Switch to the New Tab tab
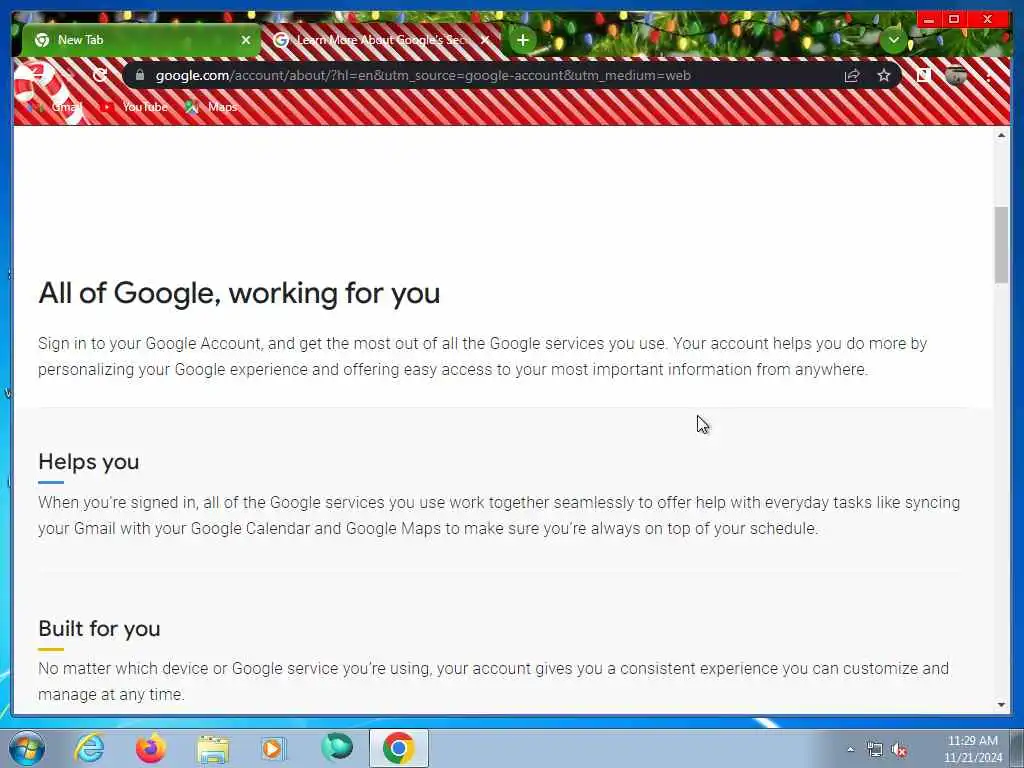 pyautogui.click(x=140, y=40)
